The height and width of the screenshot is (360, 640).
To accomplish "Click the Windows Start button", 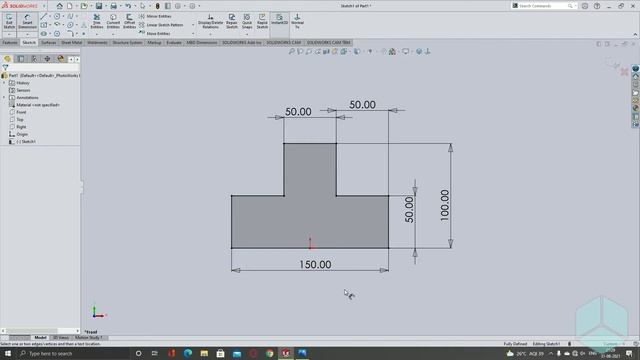I will click(x=7, y=353).
